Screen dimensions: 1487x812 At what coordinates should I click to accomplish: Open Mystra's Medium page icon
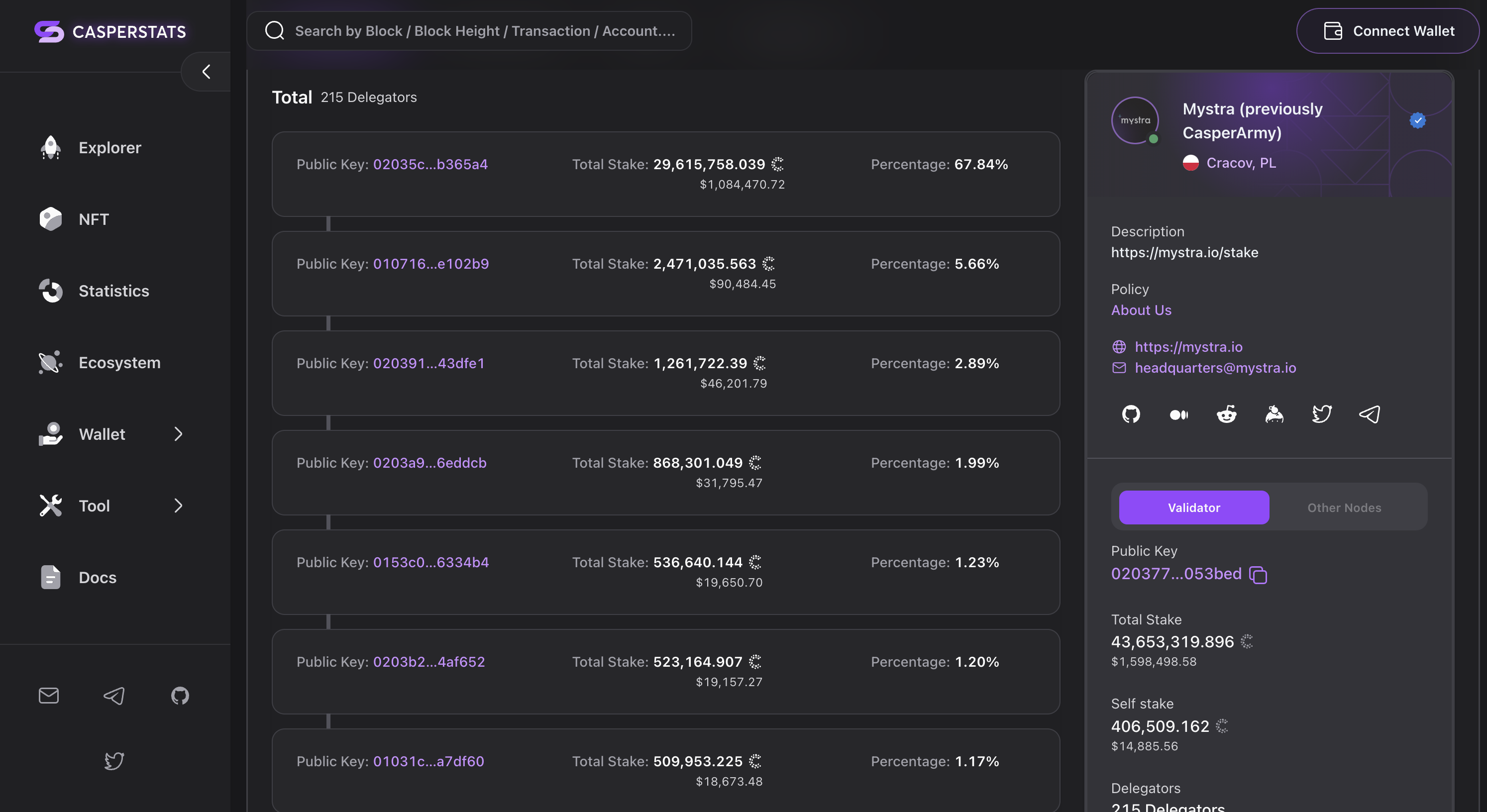point(1178,414)
